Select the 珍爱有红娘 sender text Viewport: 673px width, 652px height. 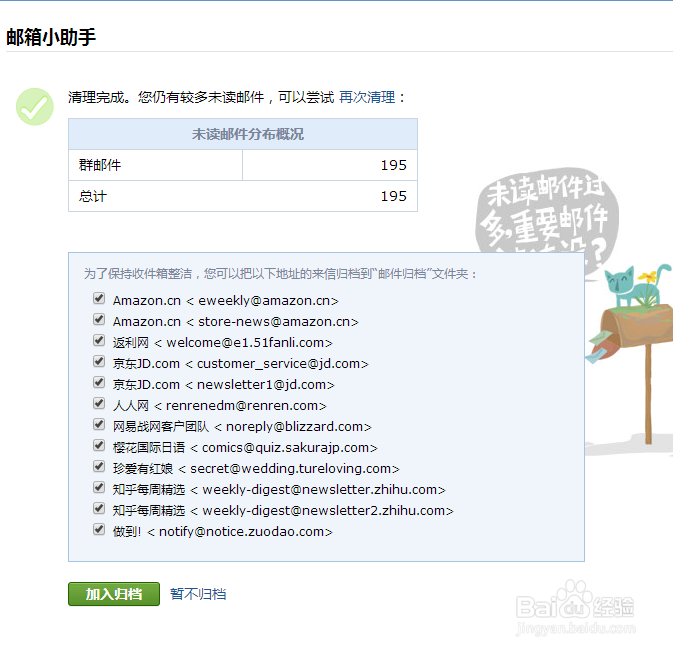click(x=256, y=469)
